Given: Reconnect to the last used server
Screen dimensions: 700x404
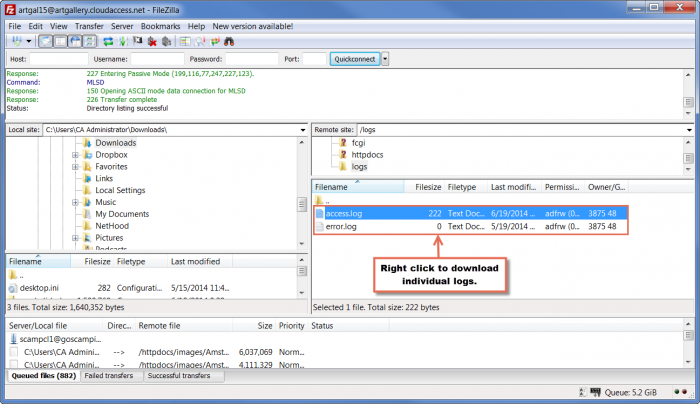Looking at the screenshot, I should pos(167,42).
